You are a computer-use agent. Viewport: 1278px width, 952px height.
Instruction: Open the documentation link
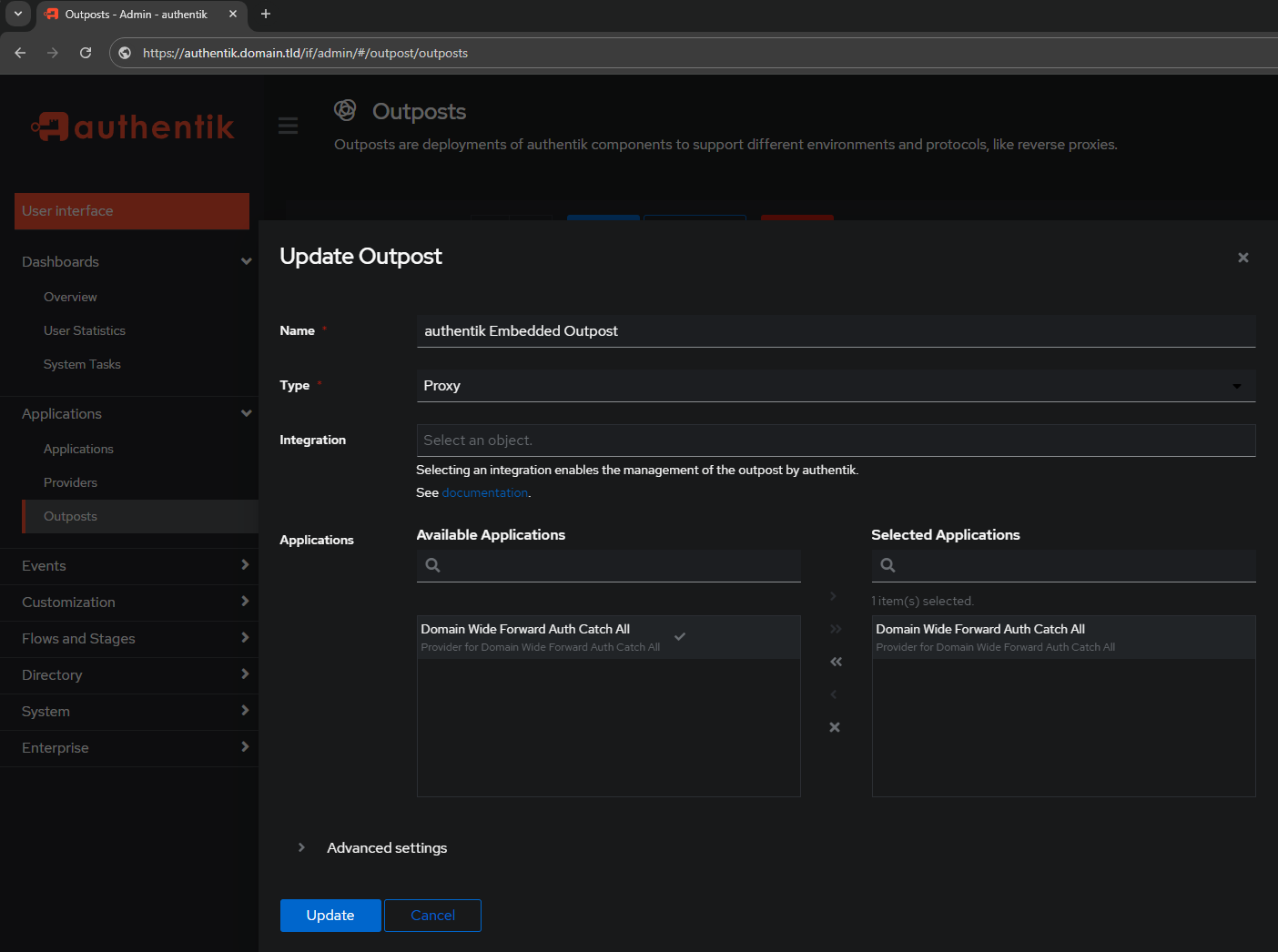(x=485, y=492)
